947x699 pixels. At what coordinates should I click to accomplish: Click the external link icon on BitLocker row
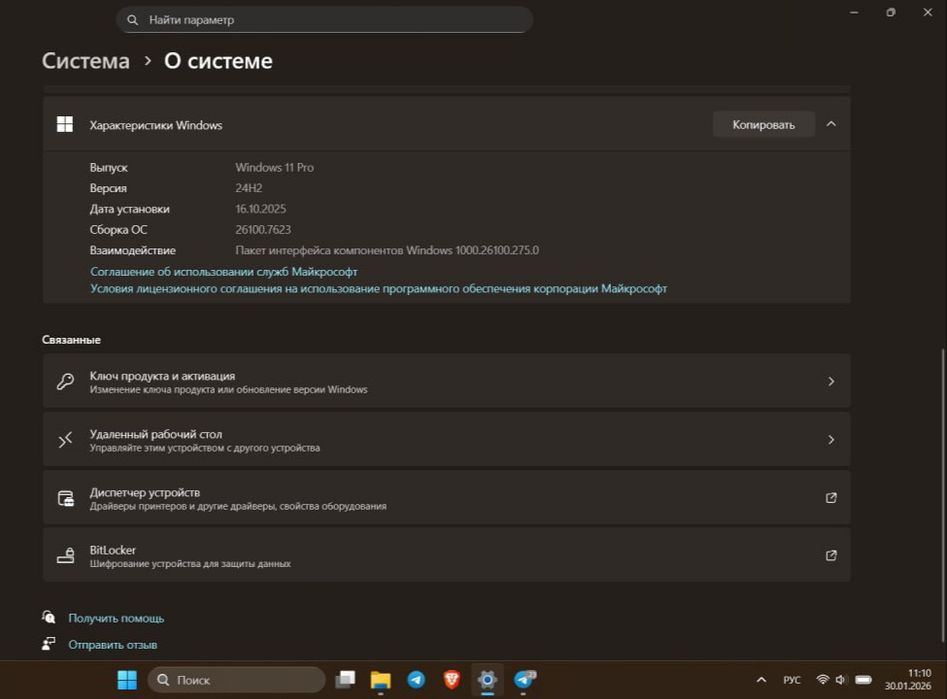point(831,555)
